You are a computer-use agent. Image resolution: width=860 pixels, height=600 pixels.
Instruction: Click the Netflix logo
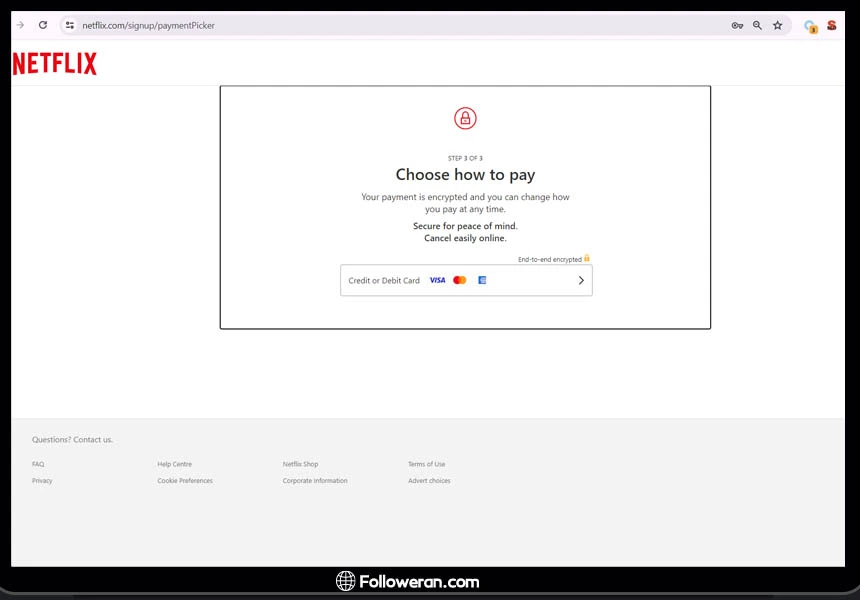pyautogui.click(x=55, y=64)
